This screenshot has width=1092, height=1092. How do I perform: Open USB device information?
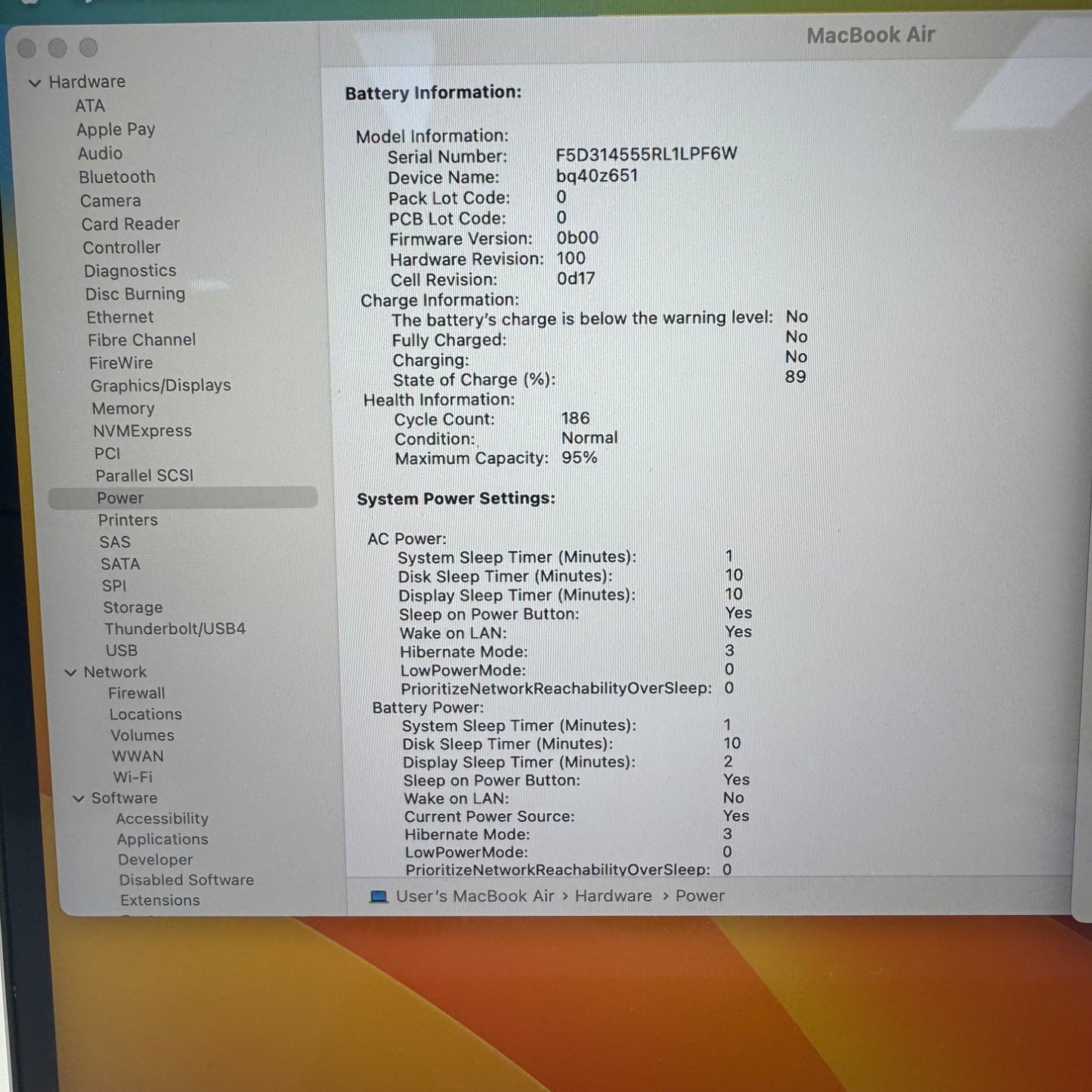coord(122,651)
